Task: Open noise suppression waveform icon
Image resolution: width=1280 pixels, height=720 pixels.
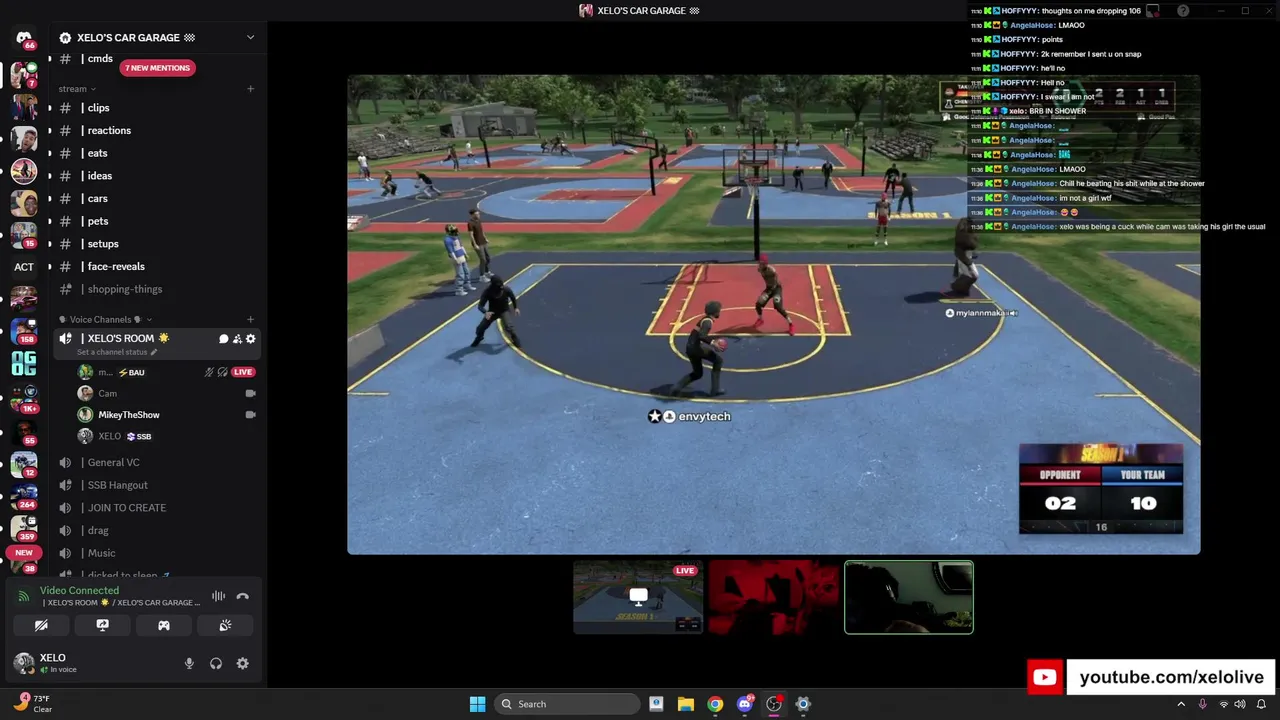Action: tap(218, 596)
